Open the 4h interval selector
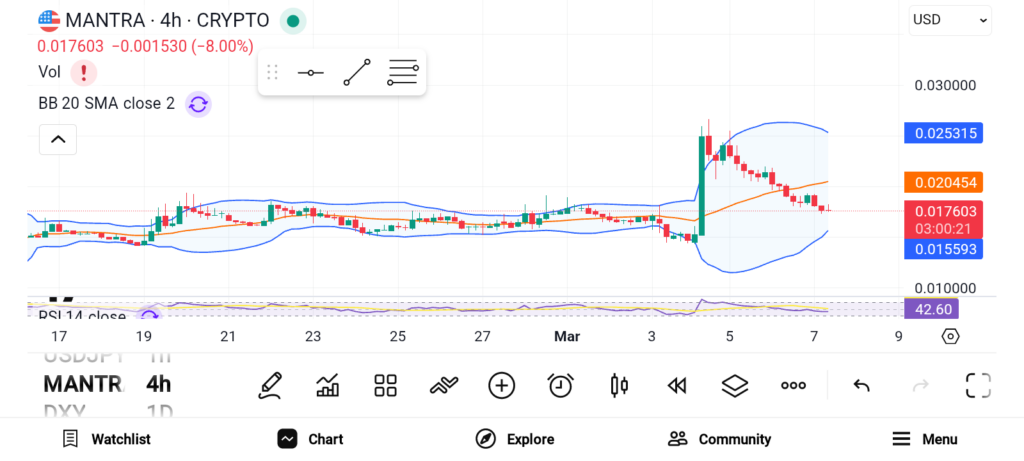Image resolution: width=1024 pixels, height=461 pixels. pyautogui.click(x=158, y=384)
